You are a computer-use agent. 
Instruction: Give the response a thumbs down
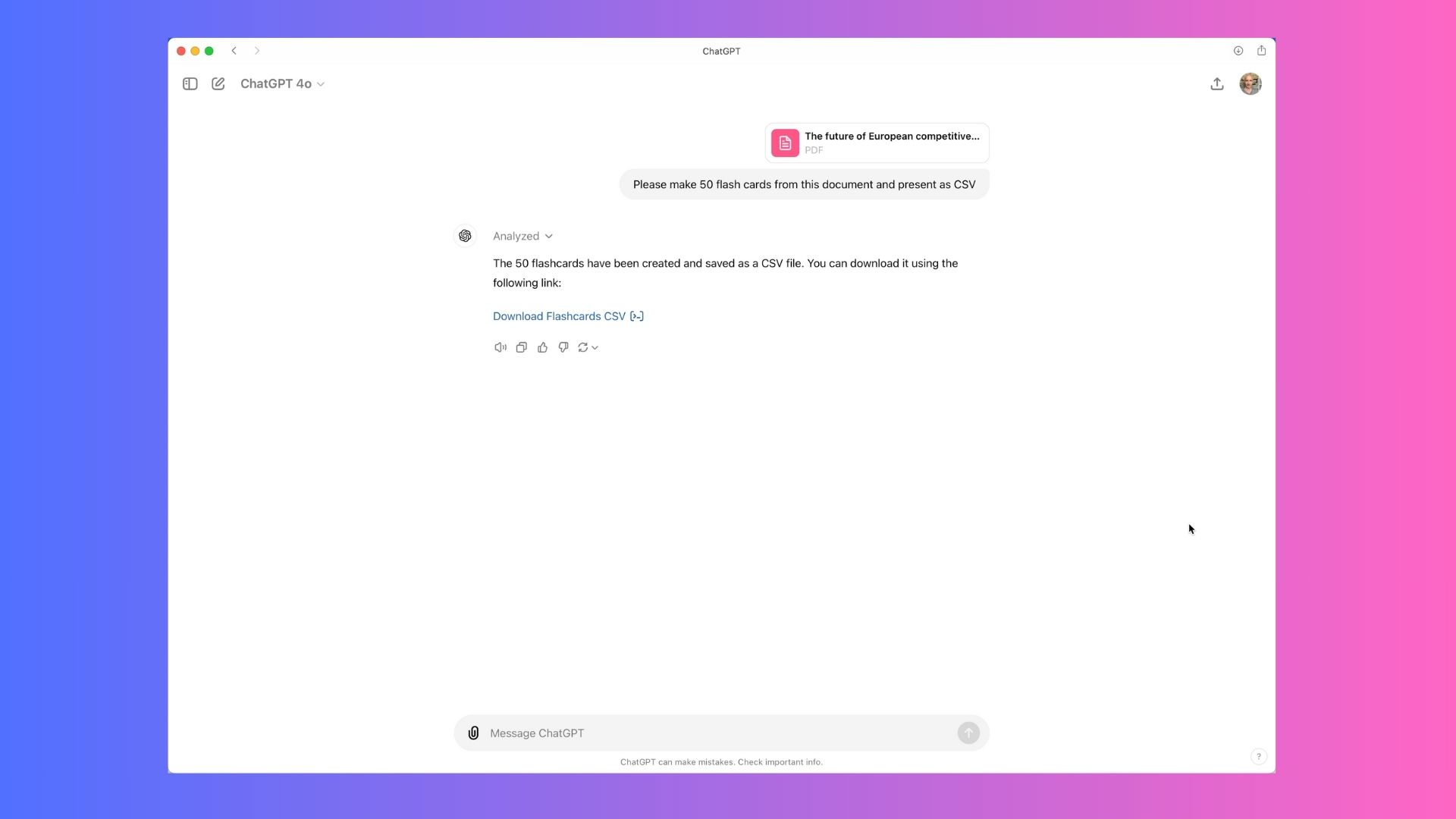(x=563, y=347)
